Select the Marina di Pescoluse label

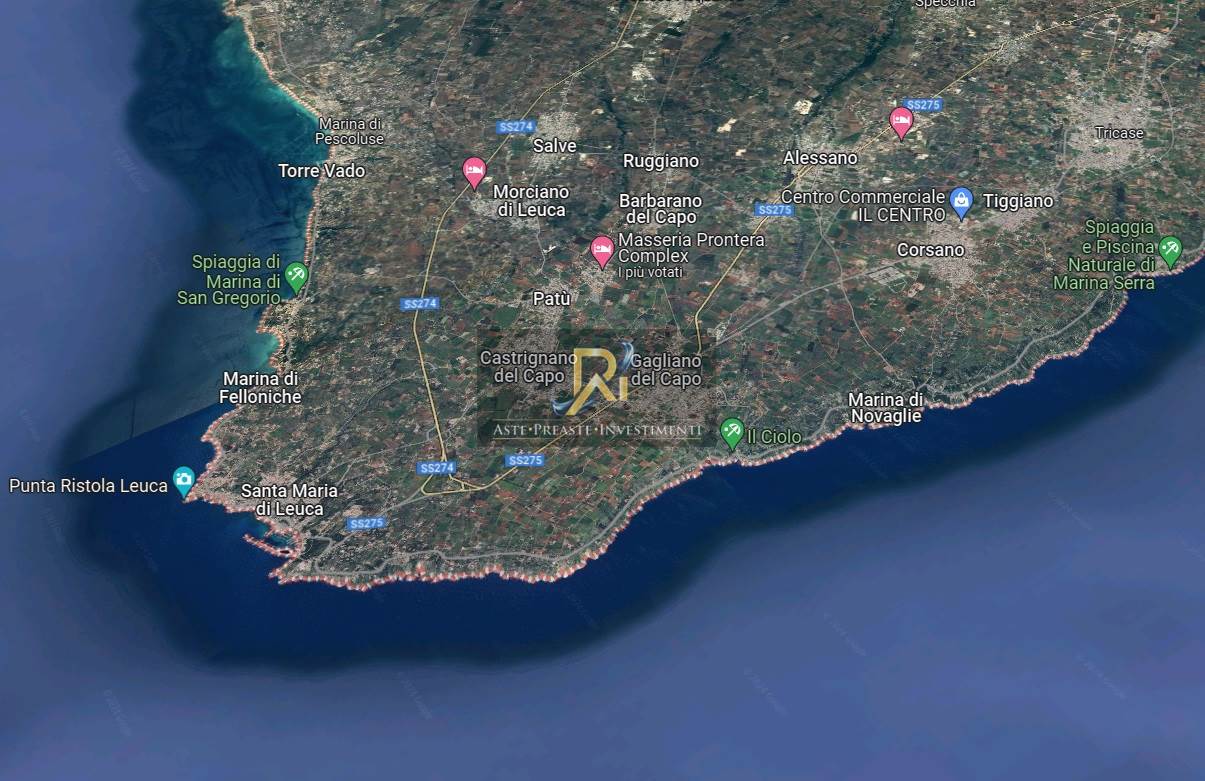pos(350,131)
